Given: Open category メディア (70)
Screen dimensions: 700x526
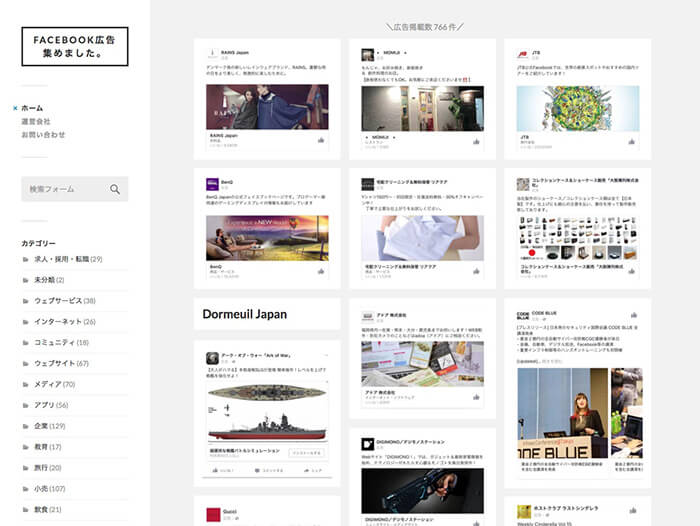Looking at the screenshot, I should [55, 384].
